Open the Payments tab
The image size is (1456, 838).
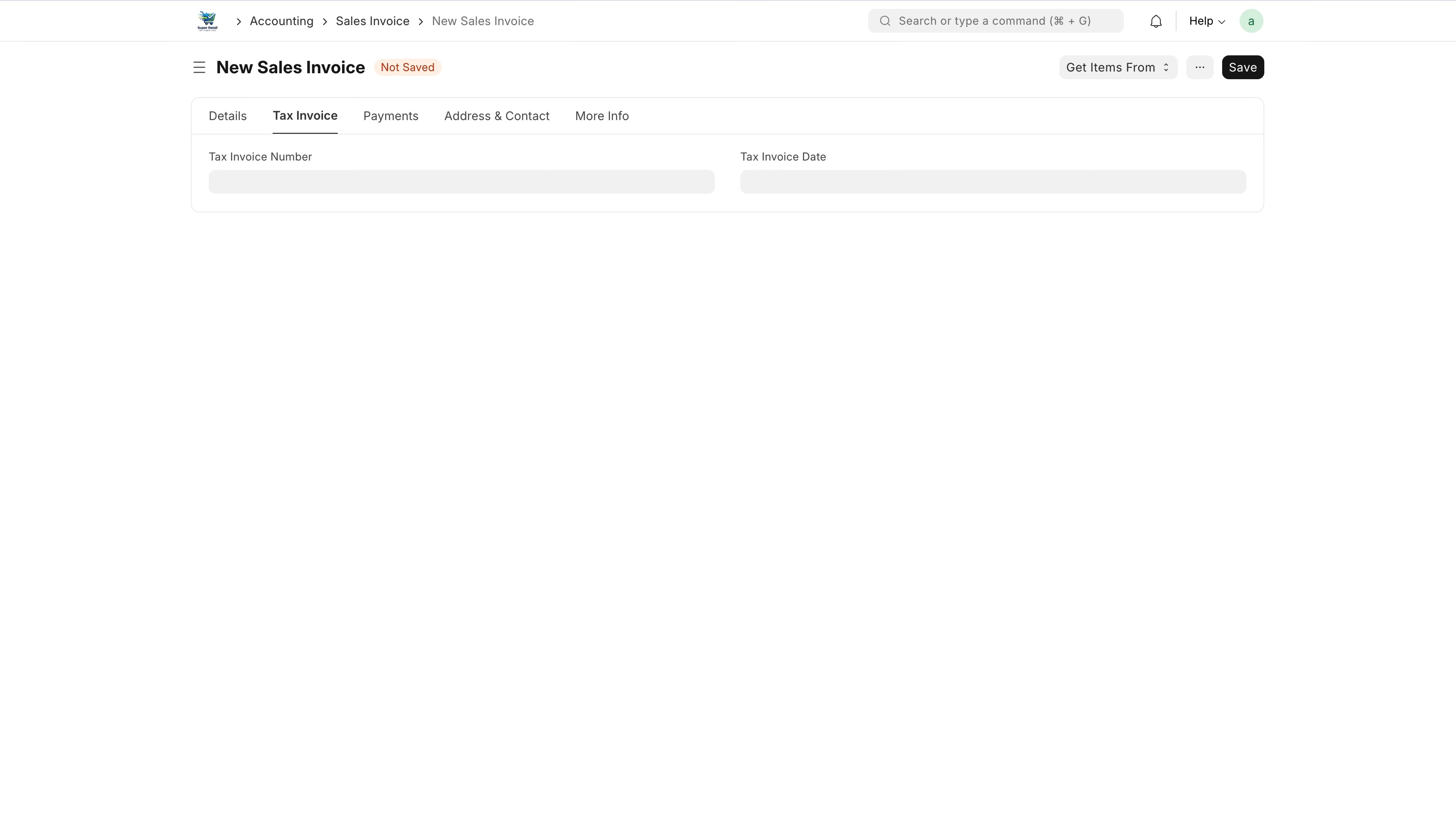point(390,116)
